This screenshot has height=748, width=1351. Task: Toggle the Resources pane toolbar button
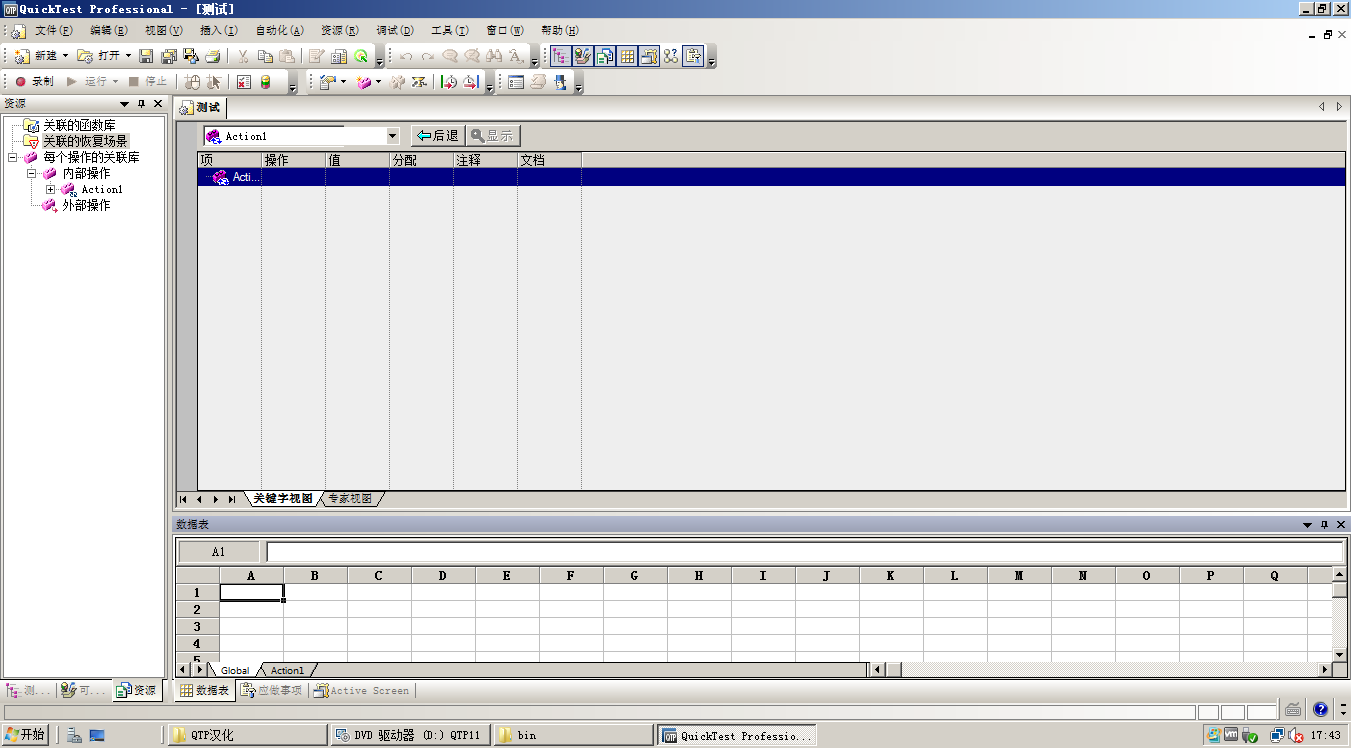605,56
